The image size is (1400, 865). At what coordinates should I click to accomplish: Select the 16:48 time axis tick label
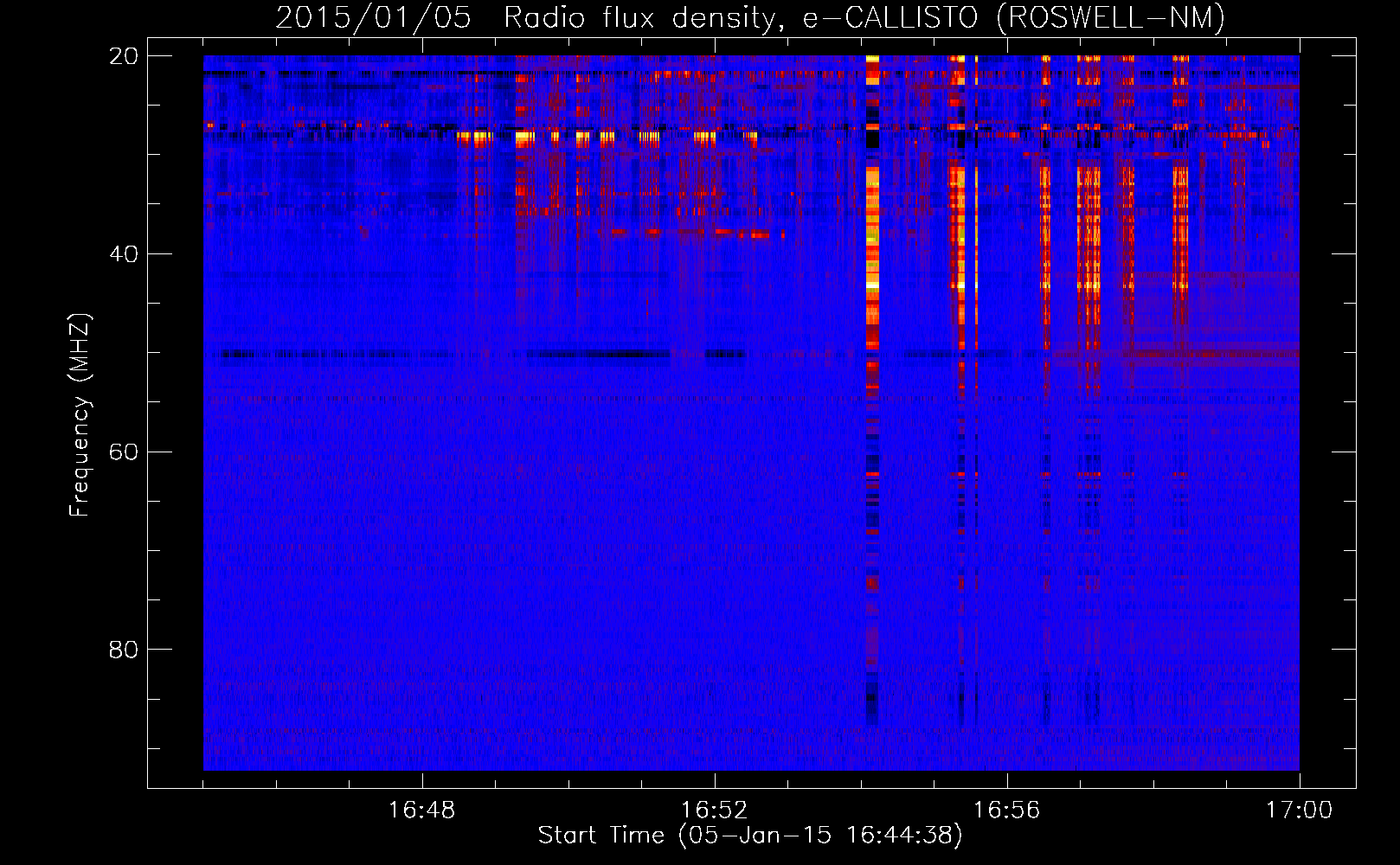(x=422, y=811)
